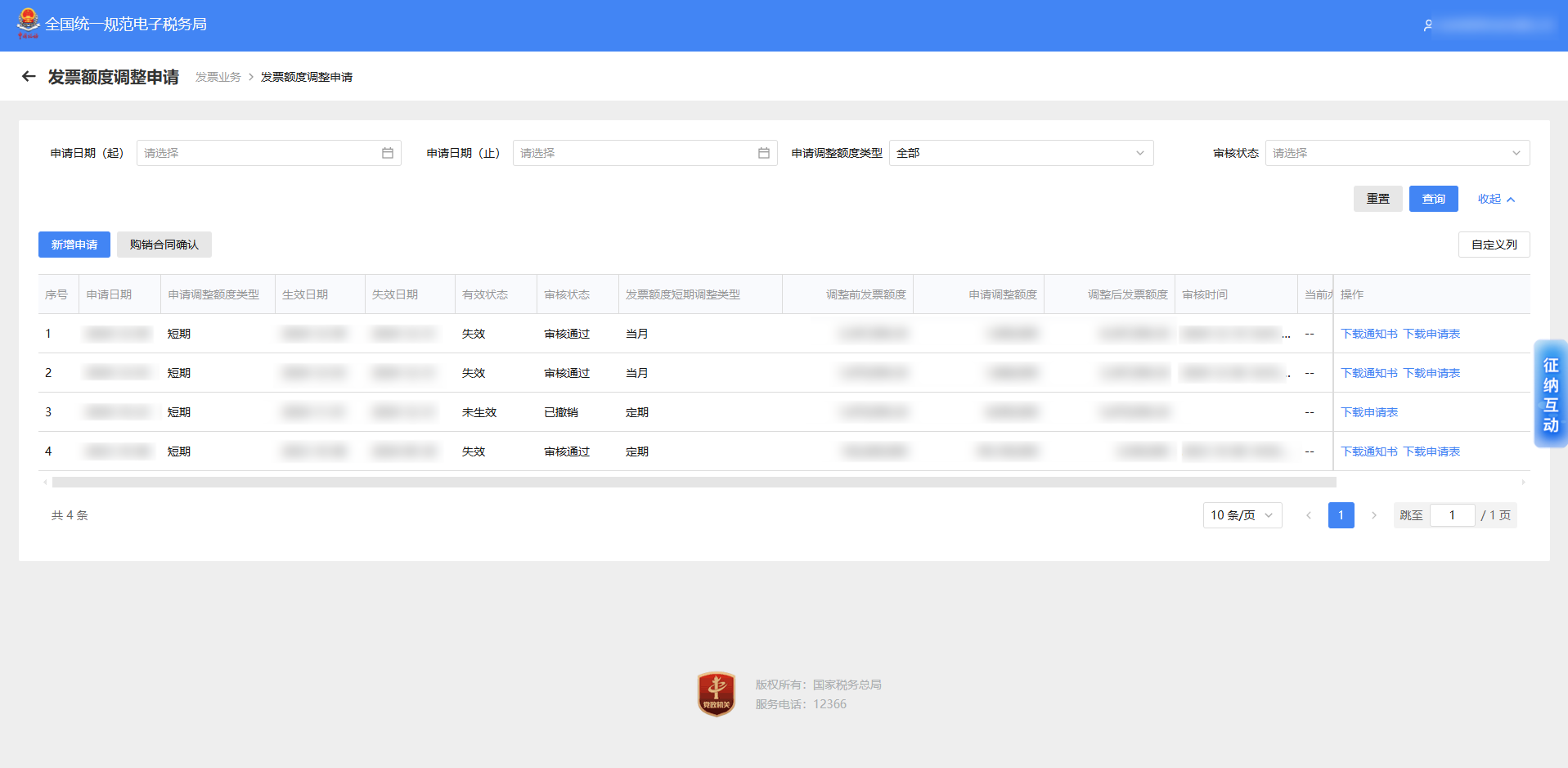This screenshot has height=768, width=1568.
Task: Open 购销合同确认
Action: coord(164,245)
